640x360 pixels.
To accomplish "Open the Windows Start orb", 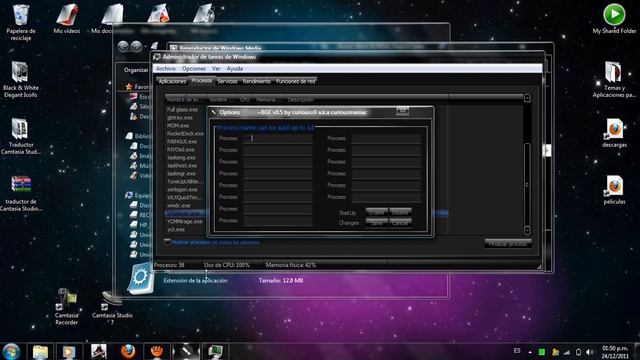I will point(11,351).
